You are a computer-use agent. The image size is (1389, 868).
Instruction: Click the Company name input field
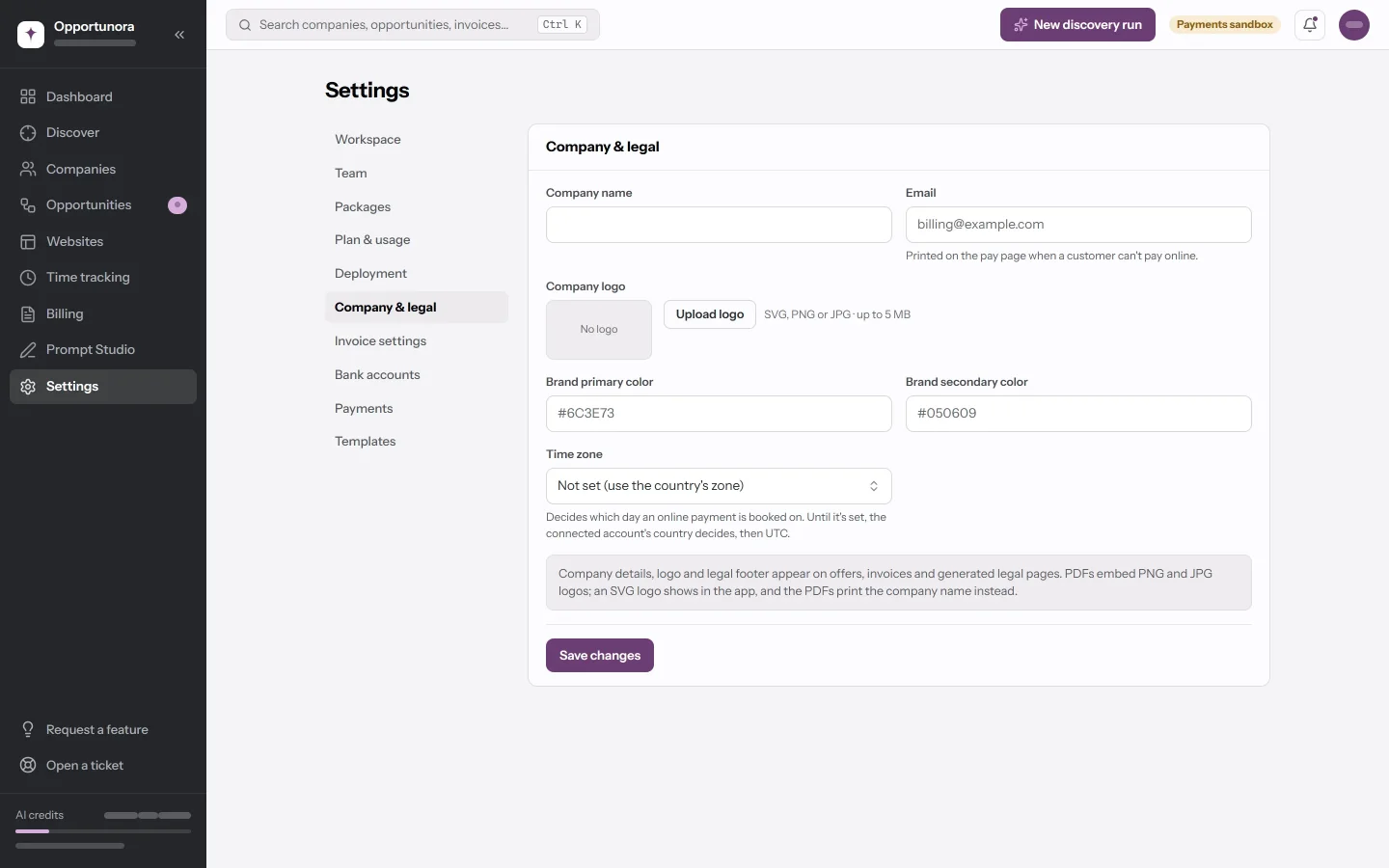(719, 225)
